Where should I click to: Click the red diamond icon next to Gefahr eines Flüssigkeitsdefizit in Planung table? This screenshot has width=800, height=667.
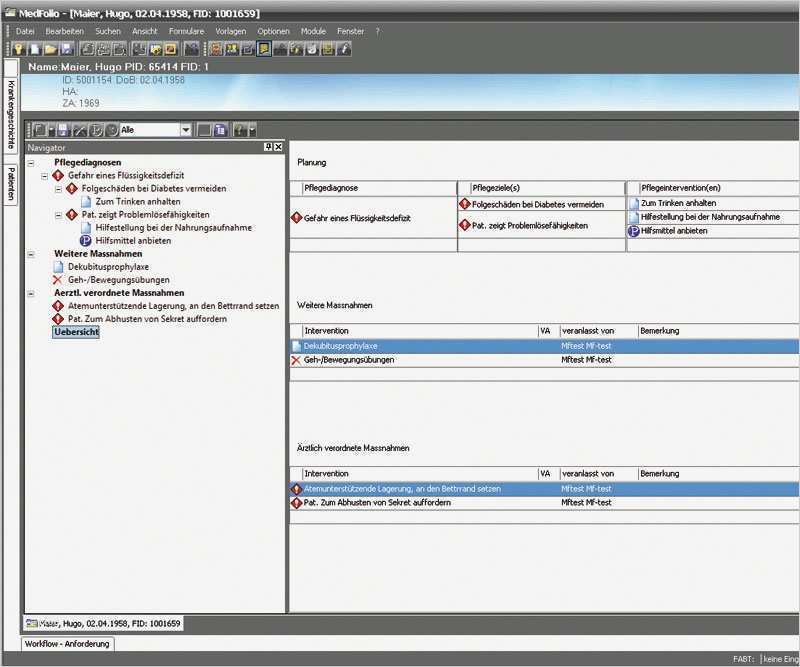[296, 218]
